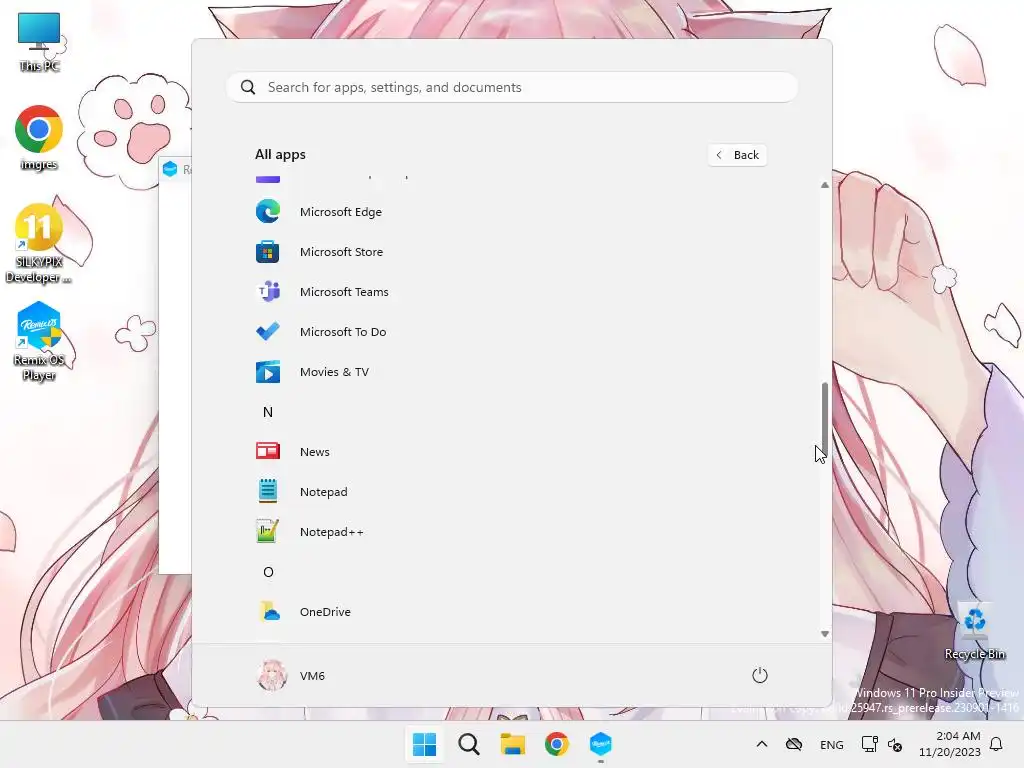
Task: Click OneDrive sync-off tray icon
Action: click(x=793, y=744)
